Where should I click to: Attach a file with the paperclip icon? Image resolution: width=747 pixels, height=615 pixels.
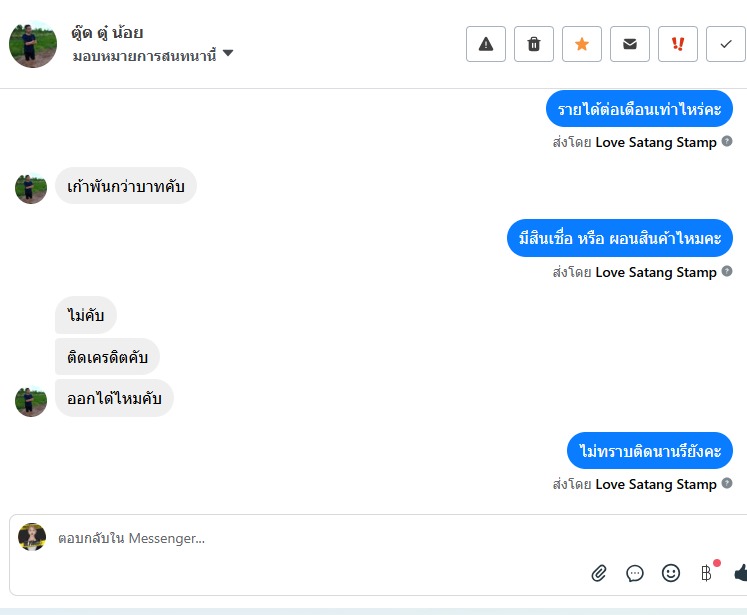click(599, 573)
